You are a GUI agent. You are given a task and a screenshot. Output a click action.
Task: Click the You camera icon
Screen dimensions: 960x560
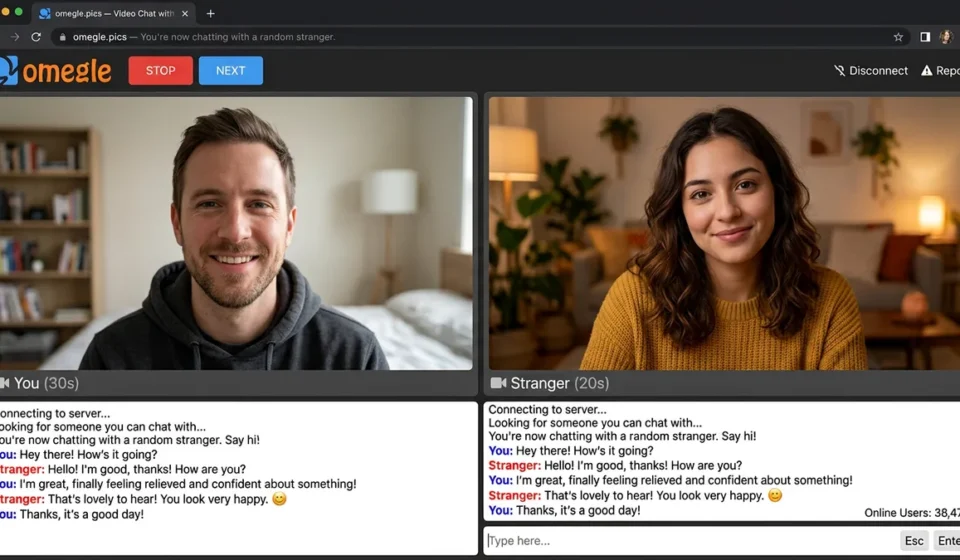coord(5,383)
